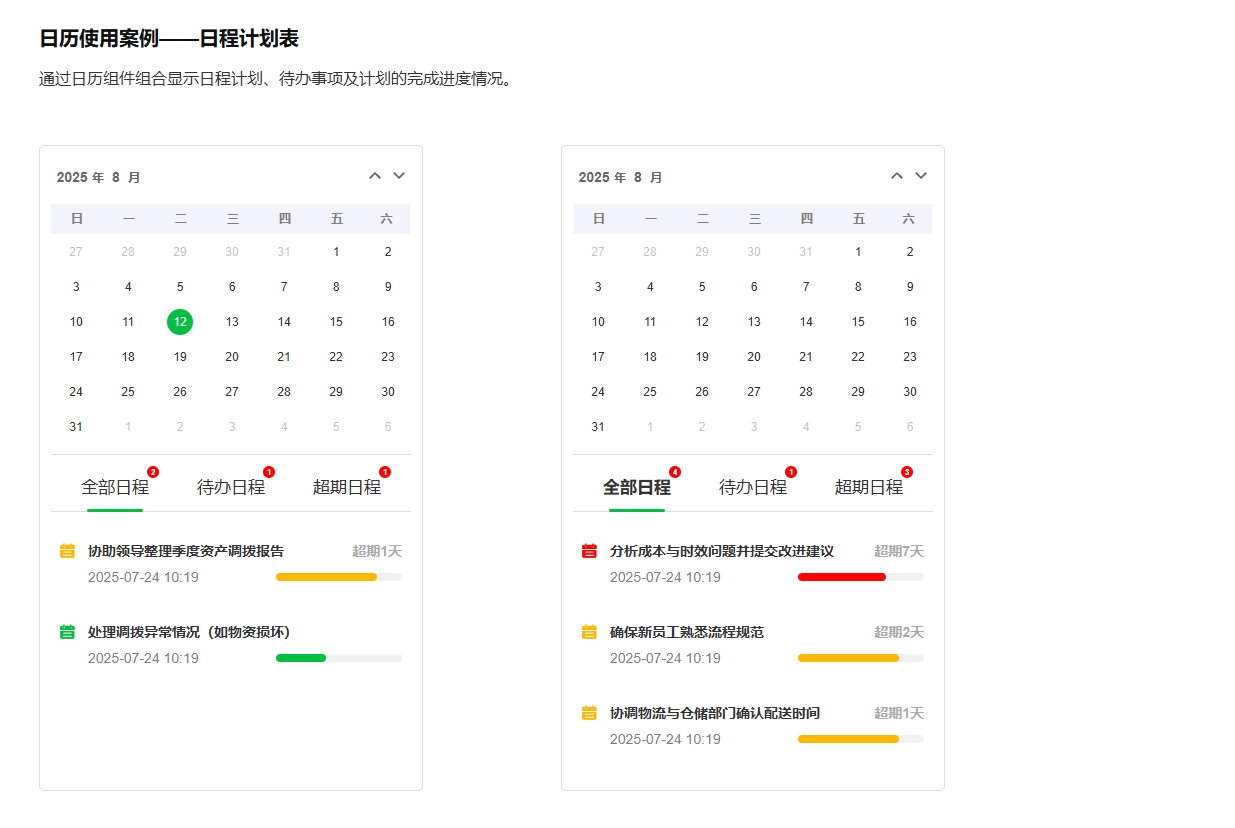This screenshot has height=828, width=1235.
Task: Click calendar icon beside 协调物流与仓储部门确认配送时间
Action: point(589,713)
